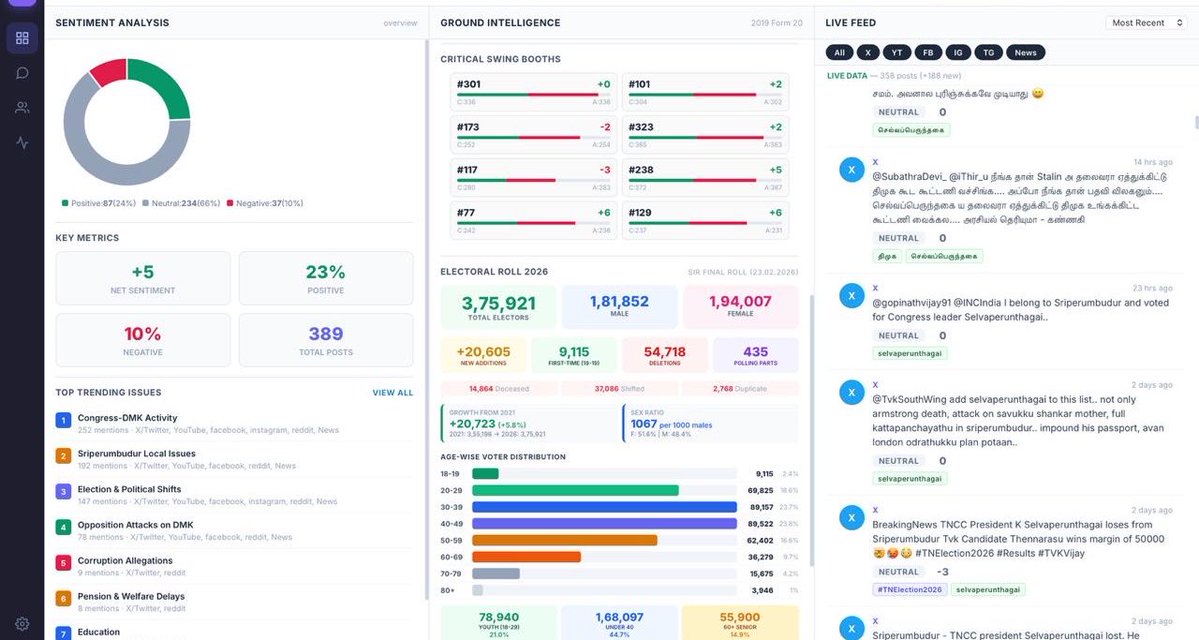Click rank badge 1 for Congress-DMK Activity
1199x640 pixels.
pyautogui.click(x=63, y=421)
